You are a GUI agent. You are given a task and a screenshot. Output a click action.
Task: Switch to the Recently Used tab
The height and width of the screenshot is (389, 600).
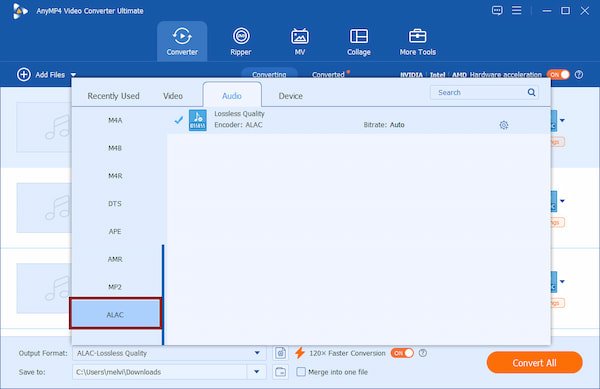point(113,96)
